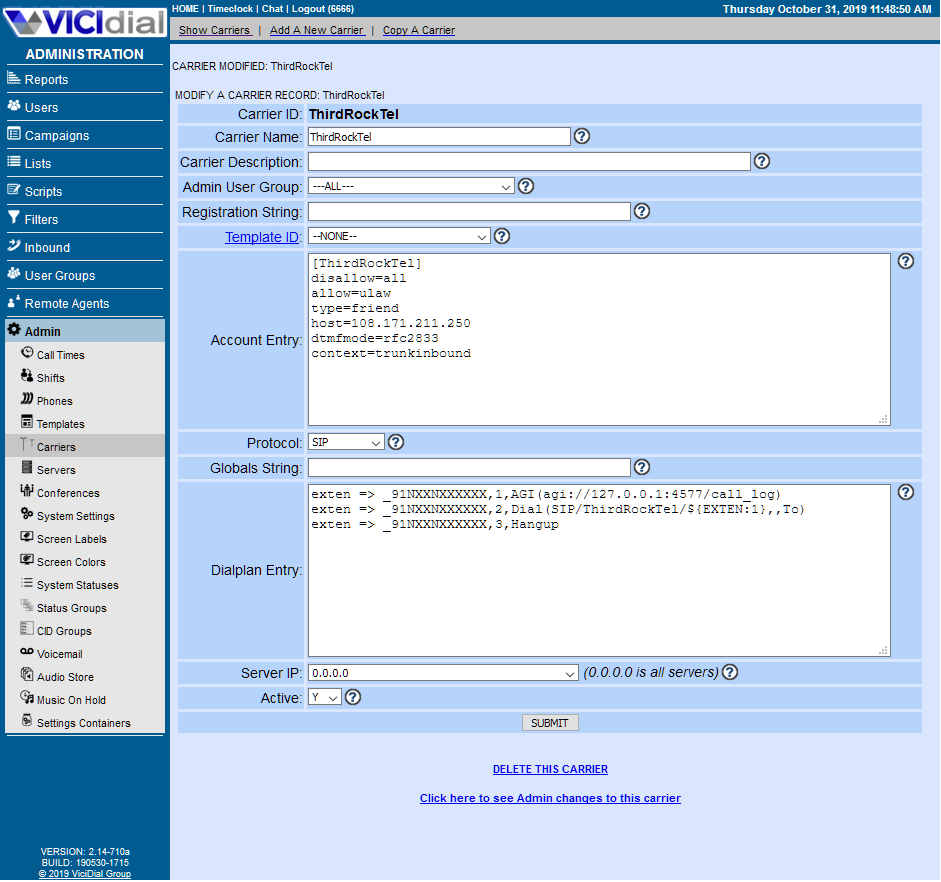The width and height of the screenshot is (941, 882).
Task: Open help for Active setting
Action: coord(353,697)
